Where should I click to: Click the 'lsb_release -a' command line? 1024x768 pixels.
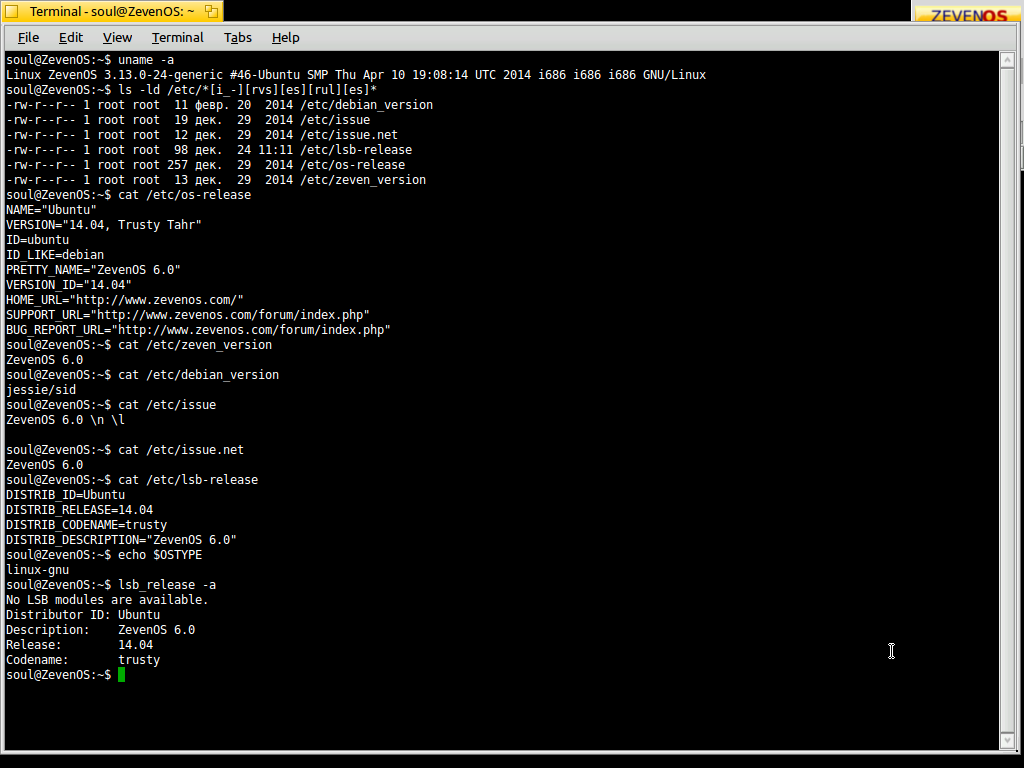(111, 586)
